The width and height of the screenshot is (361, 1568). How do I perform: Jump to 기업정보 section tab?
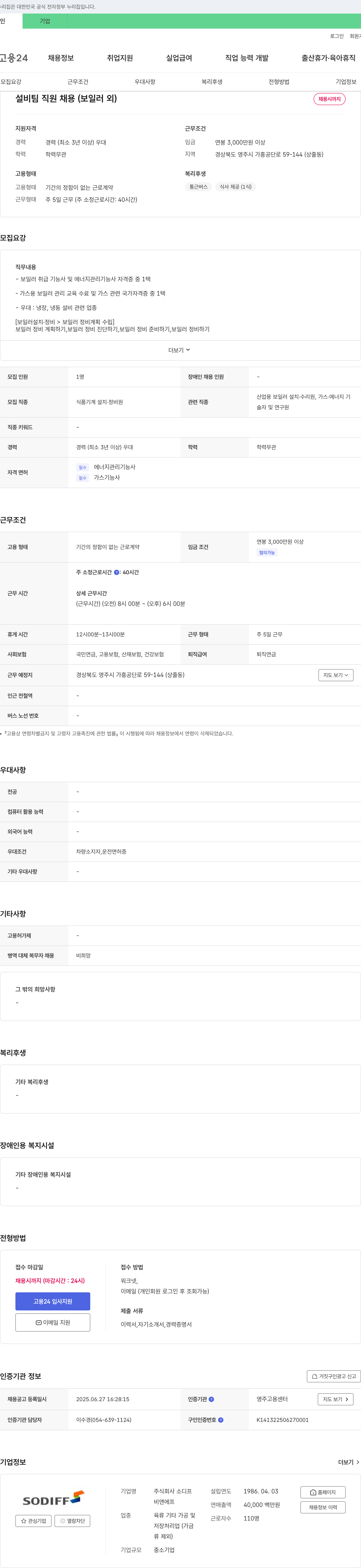(346, 82)
